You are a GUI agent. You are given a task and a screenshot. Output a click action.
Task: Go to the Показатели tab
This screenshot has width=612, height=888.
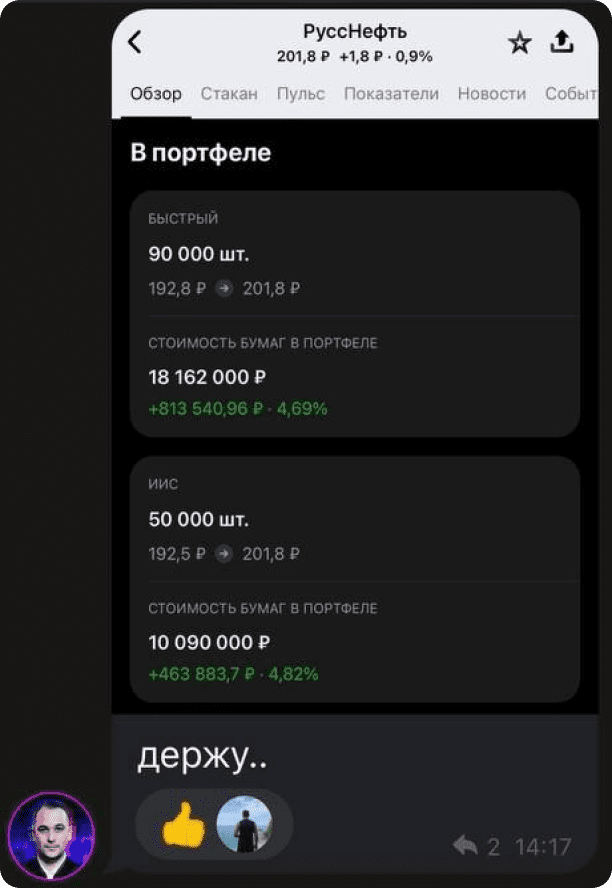coord(391,94)
